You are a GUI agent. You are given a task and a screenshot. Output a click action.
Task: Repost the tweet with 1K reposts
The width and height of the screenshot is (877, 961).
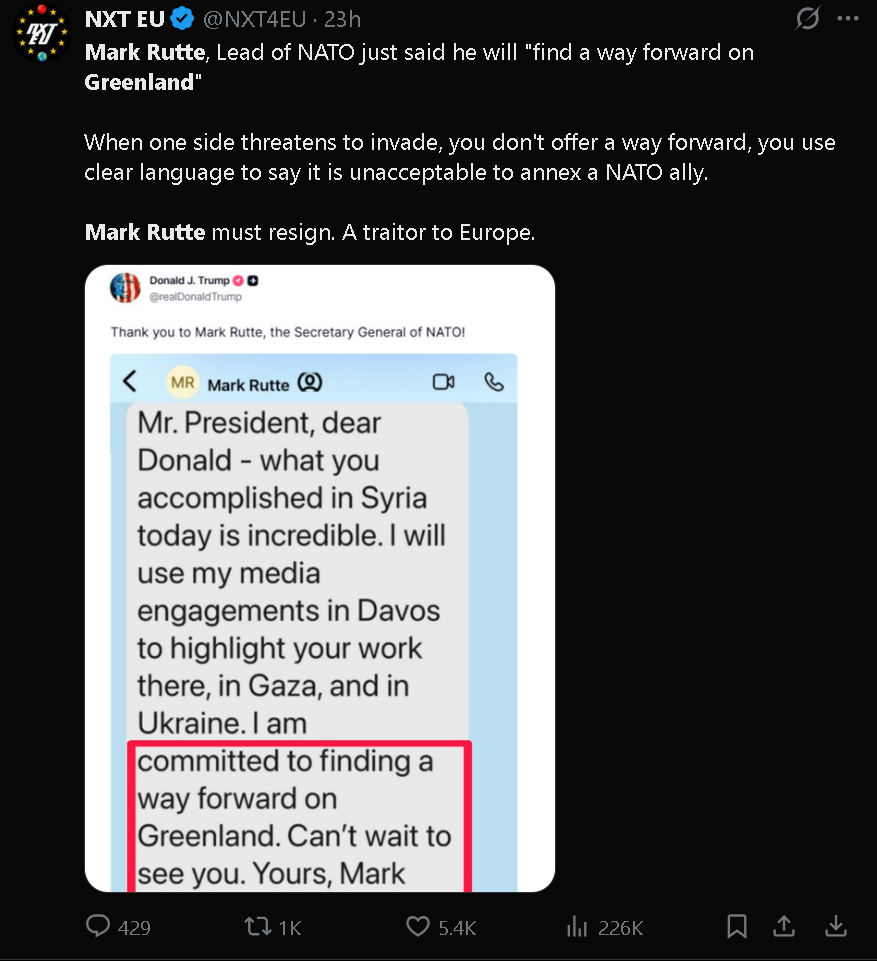click(258, 927)
